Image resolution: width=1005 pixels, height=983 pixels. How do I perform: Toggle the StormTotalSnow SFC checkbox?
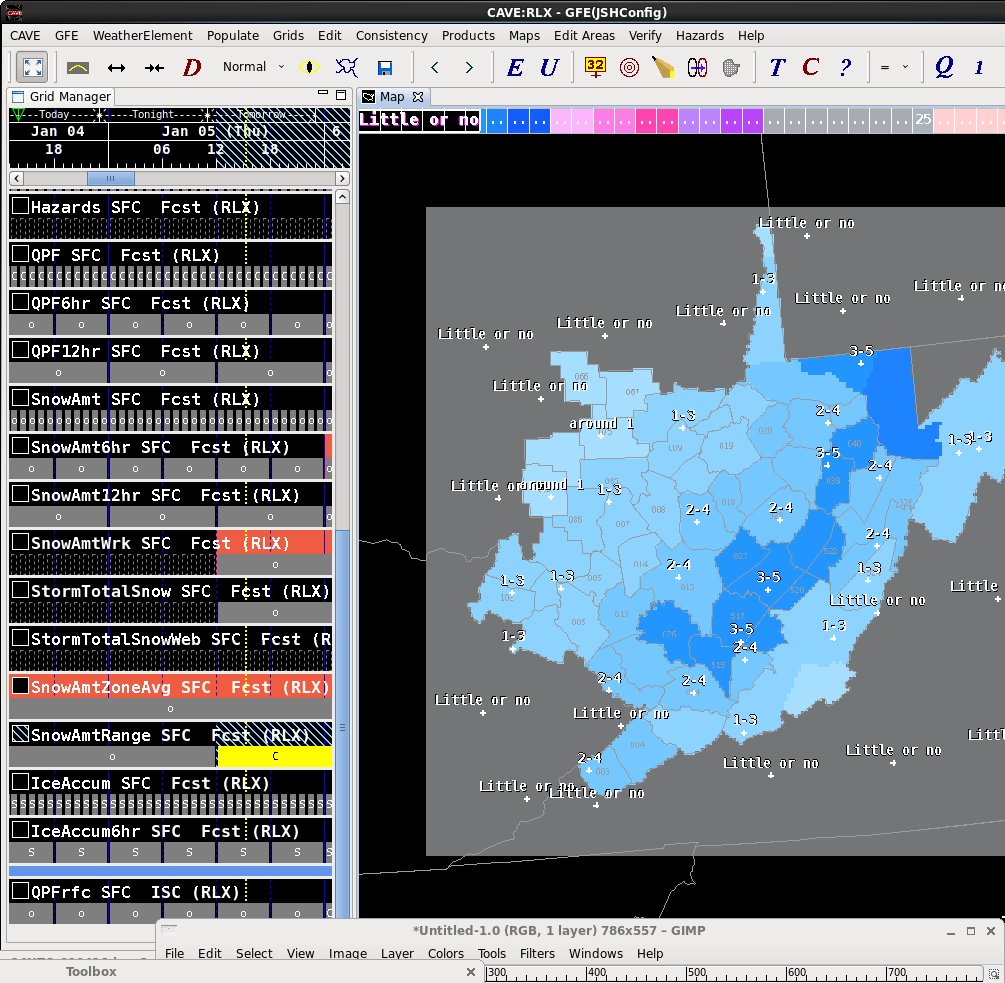21,590
